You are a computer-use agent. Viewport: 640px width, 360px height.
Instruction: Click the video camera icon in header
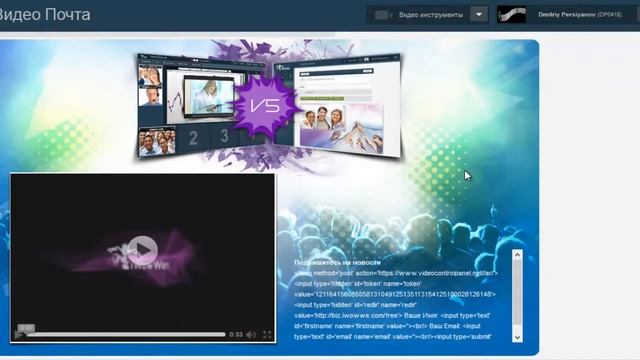click(x=383, y=15)
